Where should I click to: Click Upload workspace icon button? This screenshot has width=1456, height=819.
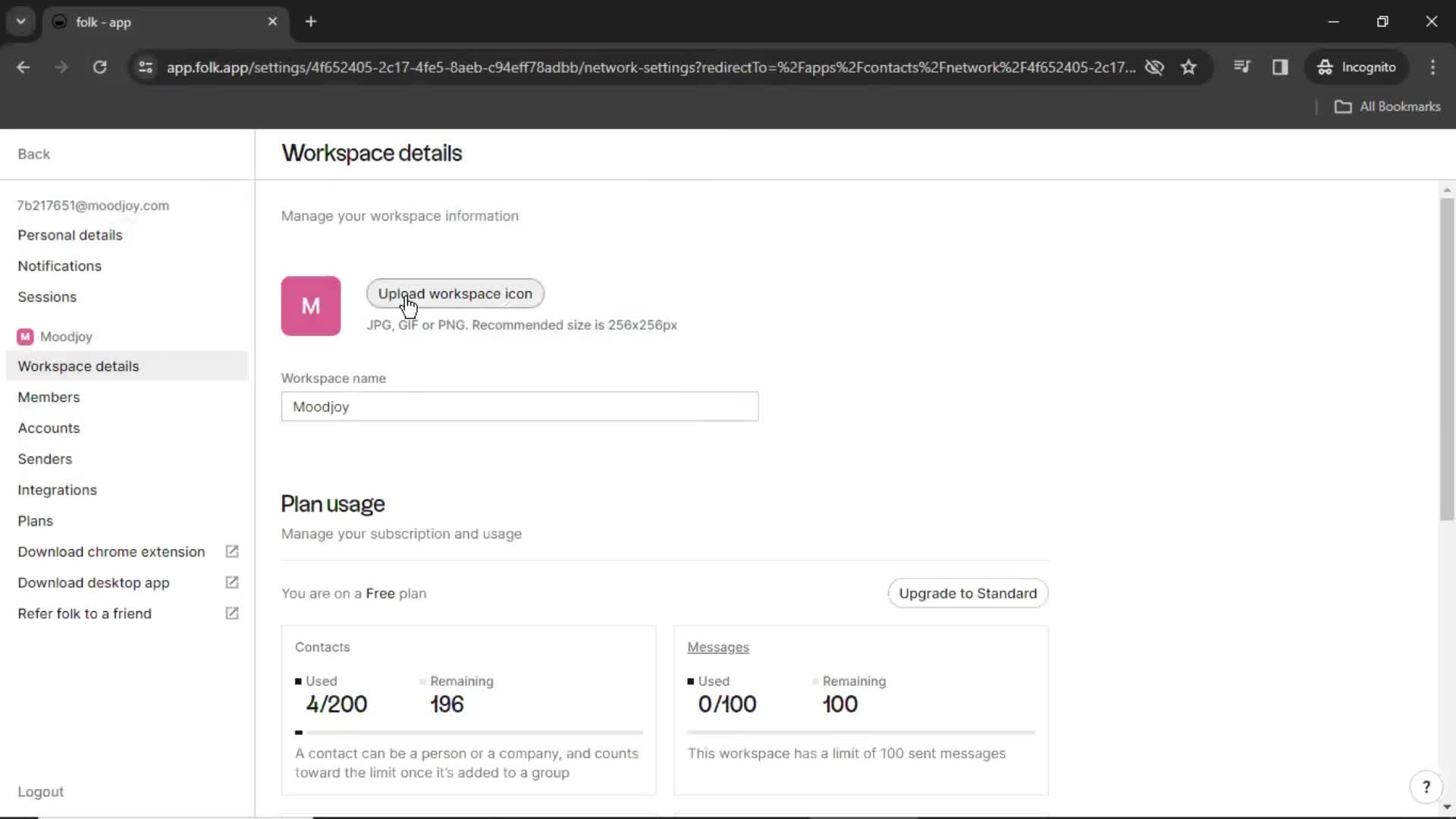455,293
